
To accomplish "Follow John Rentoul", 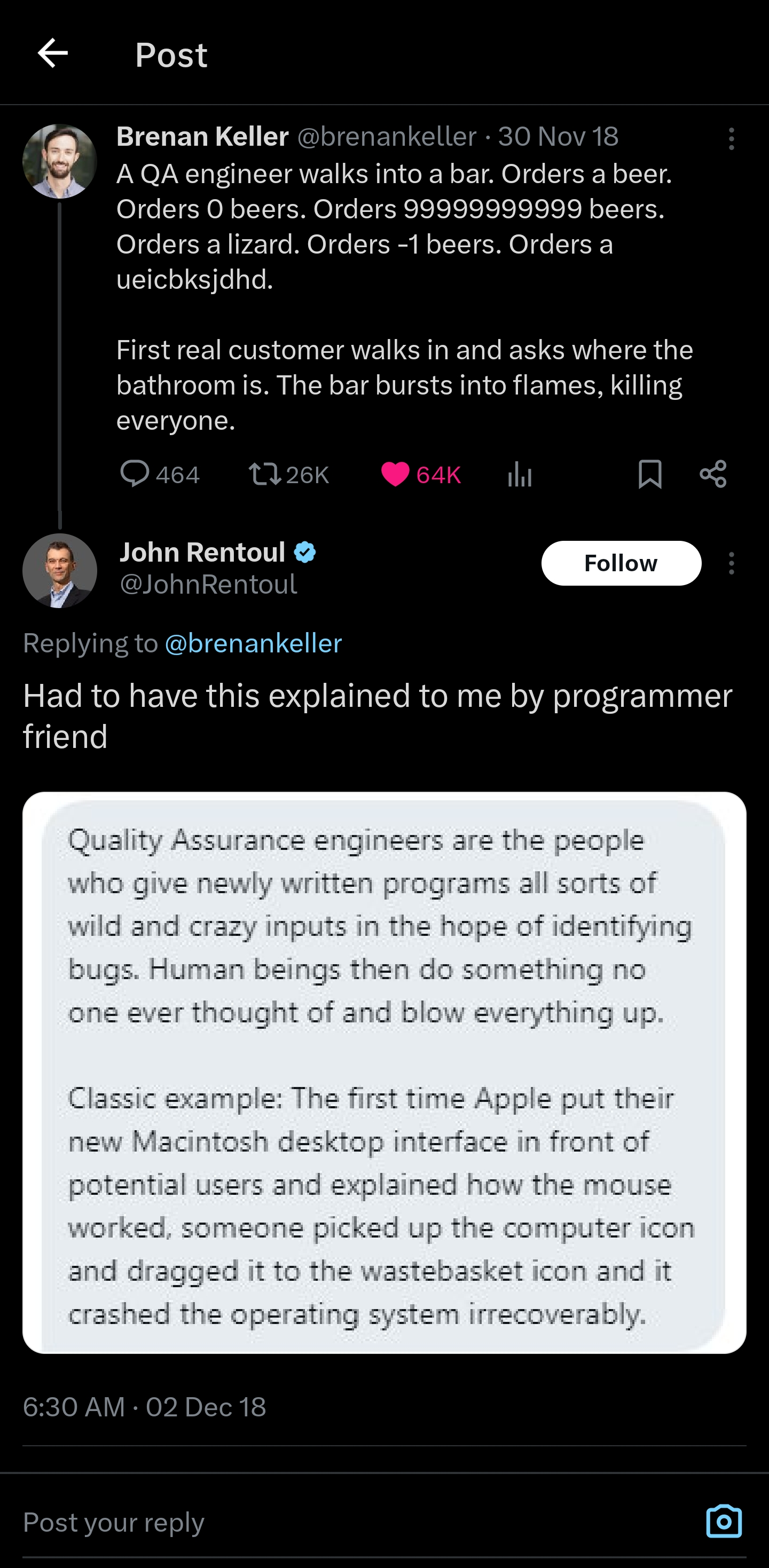I will pyautogui.click(x=621, y=563).
